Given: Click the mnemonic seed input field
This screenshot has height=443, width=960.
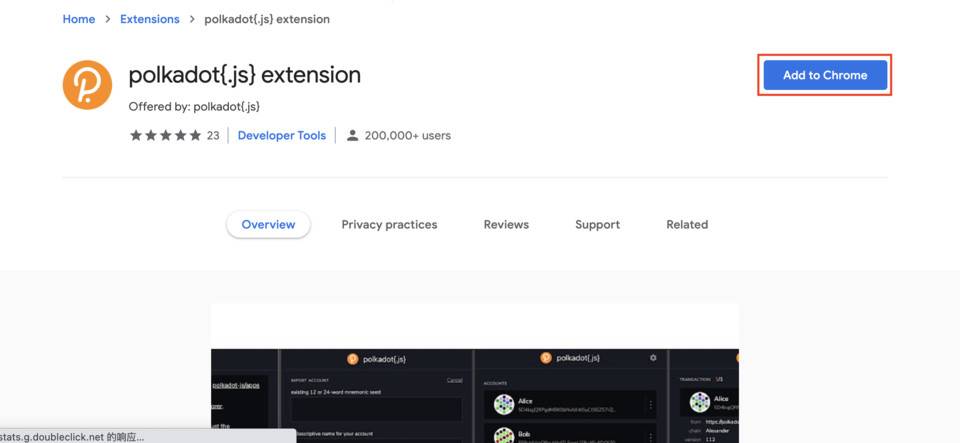Looking at the screenshot, I should (377, 409).
